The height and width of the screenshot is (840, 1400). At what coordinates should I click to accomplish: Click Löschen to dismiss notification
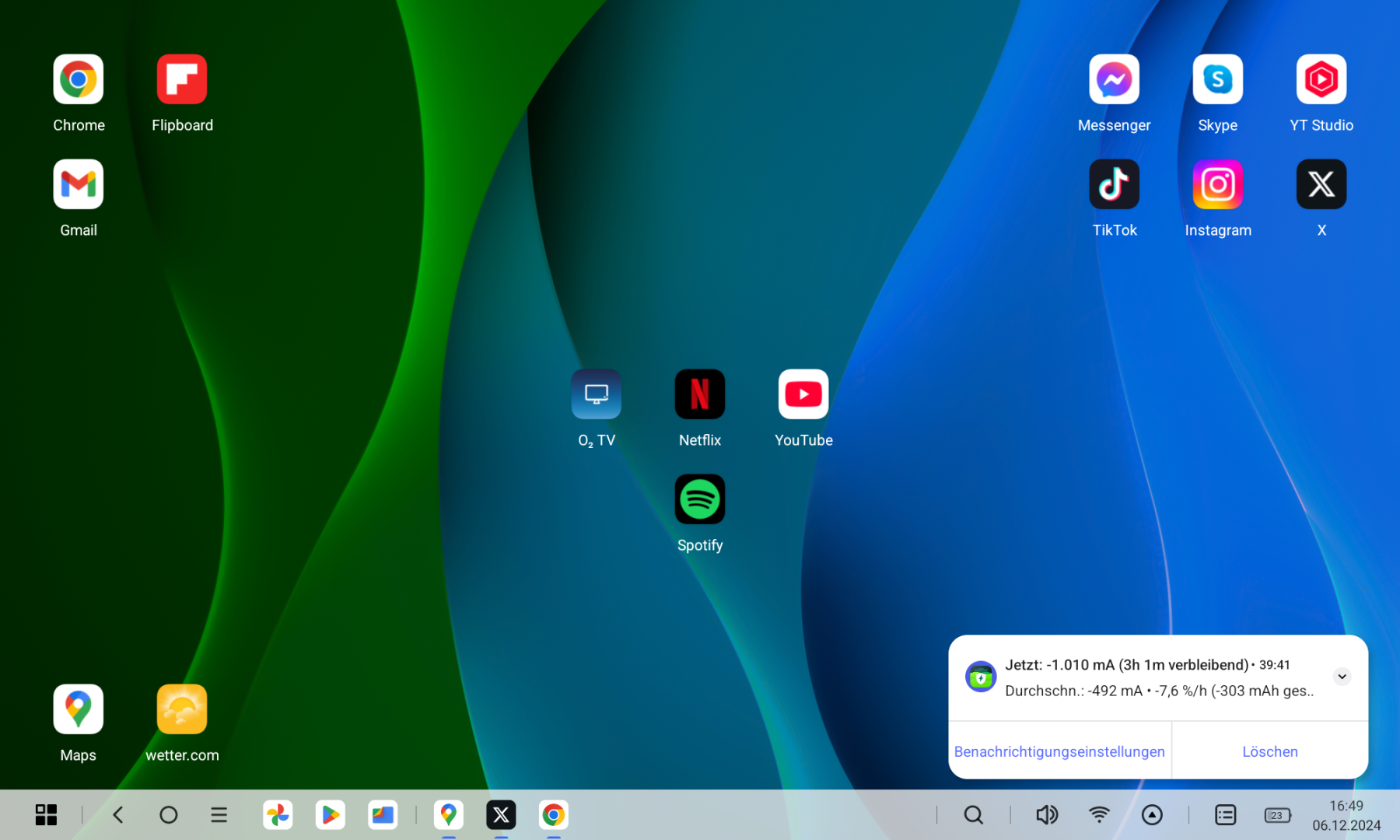(x=1270, y=751)
